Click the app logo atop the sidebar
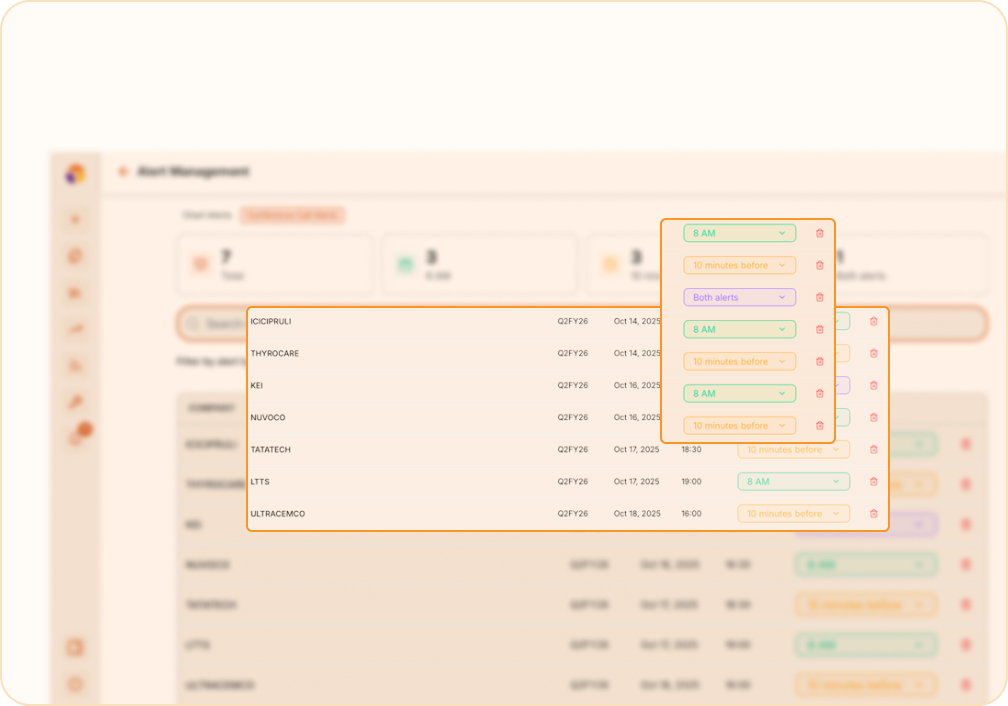The image size is (1008, 706). point(76,174)
